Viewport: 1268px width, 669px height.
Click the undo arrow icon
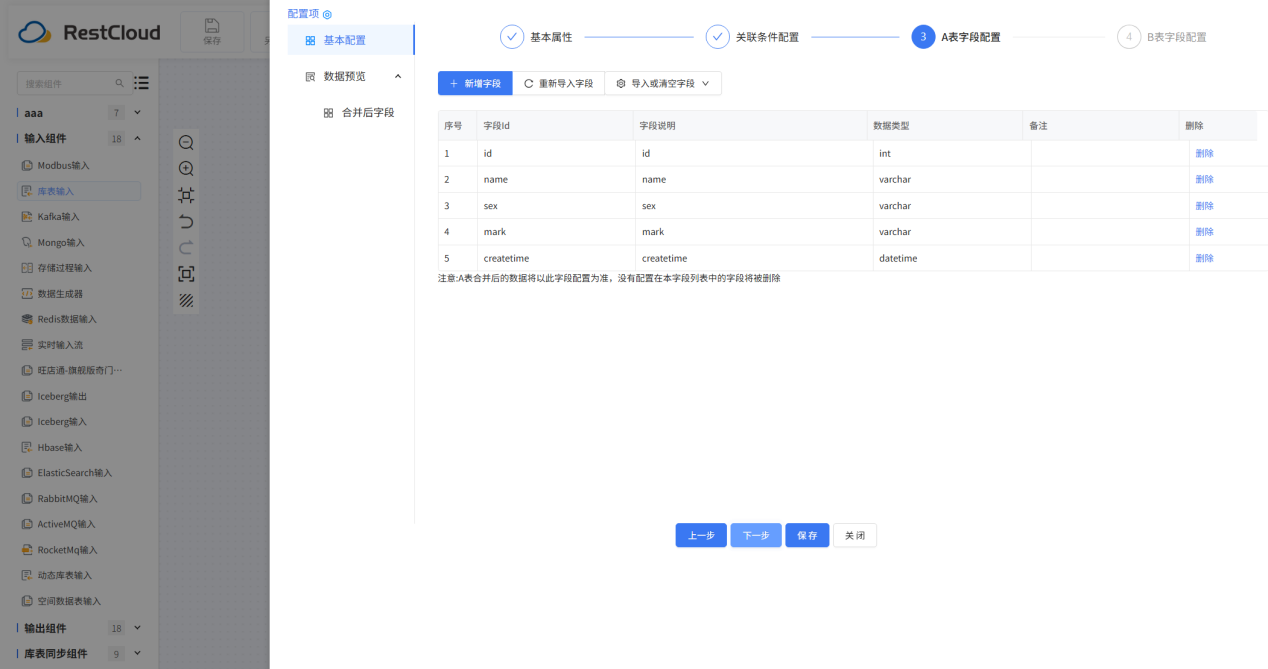186,221
